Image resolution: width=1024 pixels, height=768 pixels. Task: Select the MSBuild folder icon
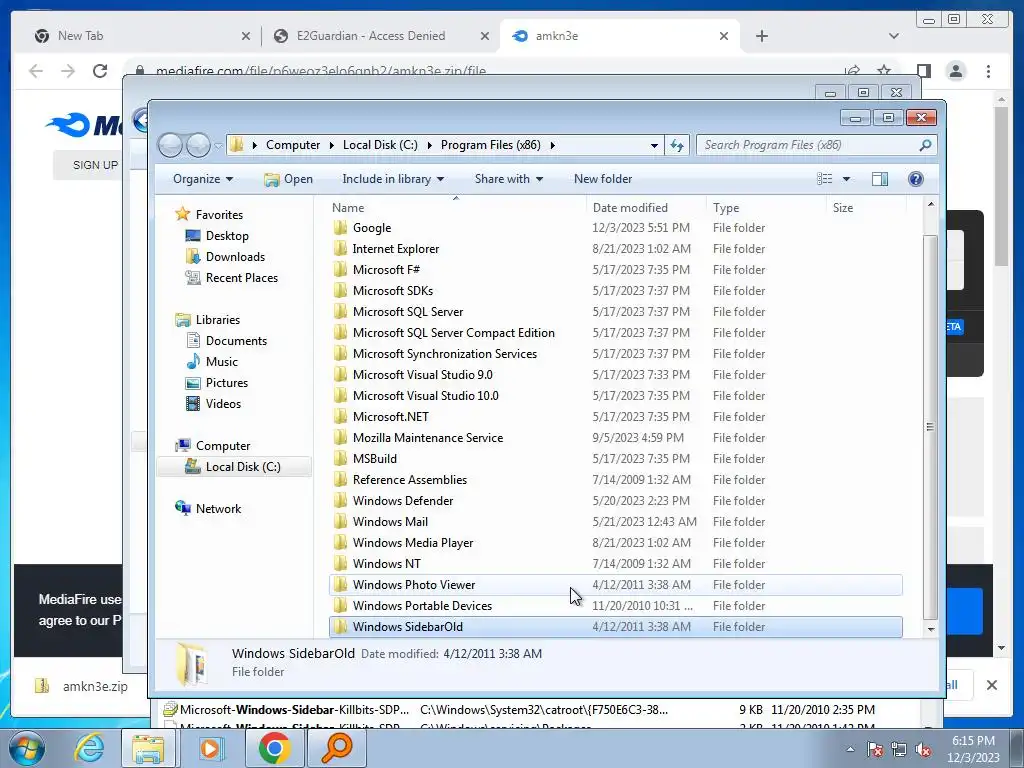point(340,458)
